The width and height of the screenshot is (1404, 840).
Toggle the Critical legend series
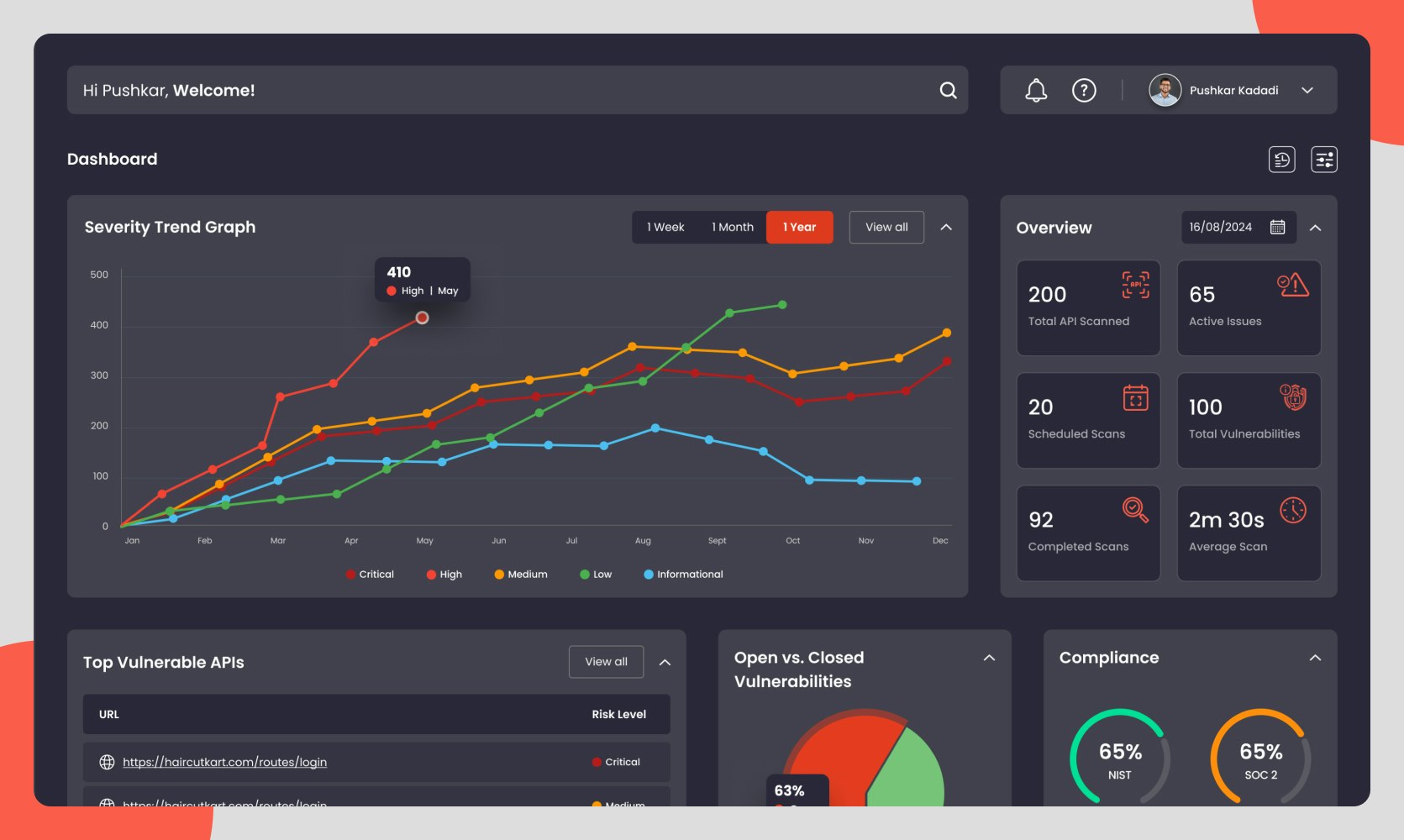point(370,575)
